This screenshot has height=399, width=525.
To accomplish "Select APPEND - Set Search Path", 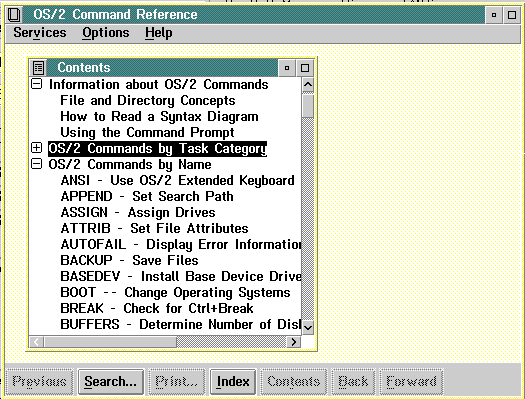I will tap(147, 196).
